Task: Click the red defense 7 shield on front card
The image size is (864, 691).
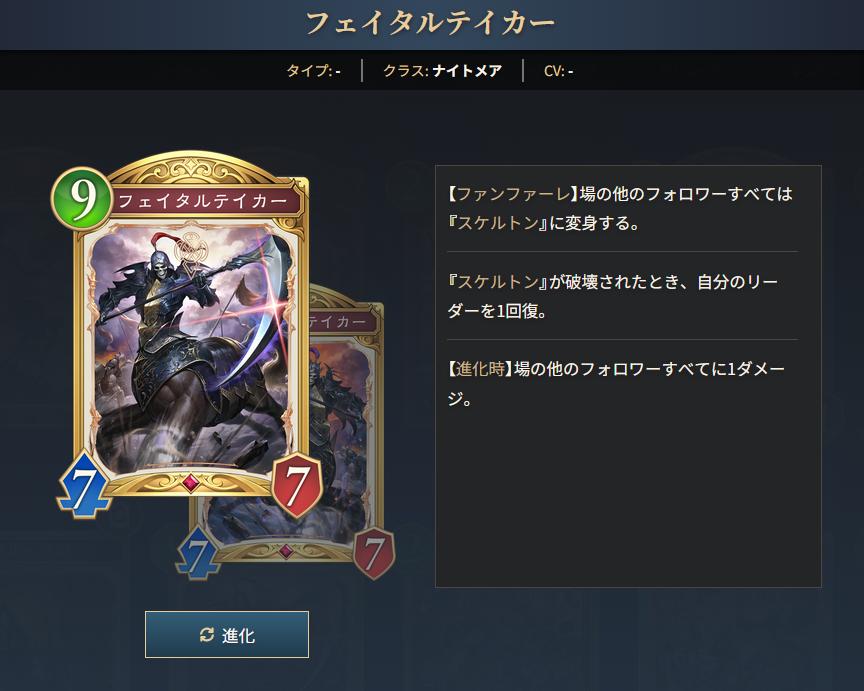Action: point(296,484)
